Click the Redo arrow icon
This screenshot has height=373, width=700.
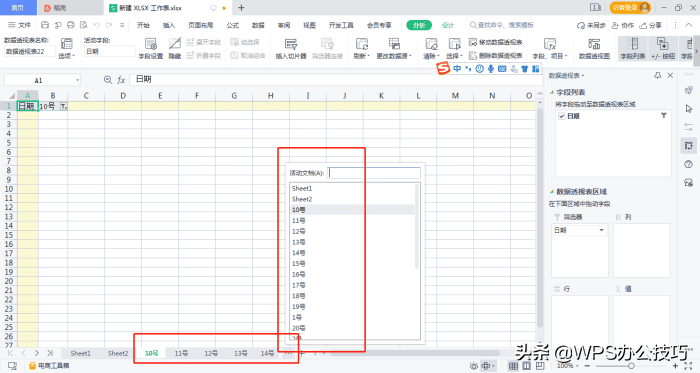tap(109, 25)
